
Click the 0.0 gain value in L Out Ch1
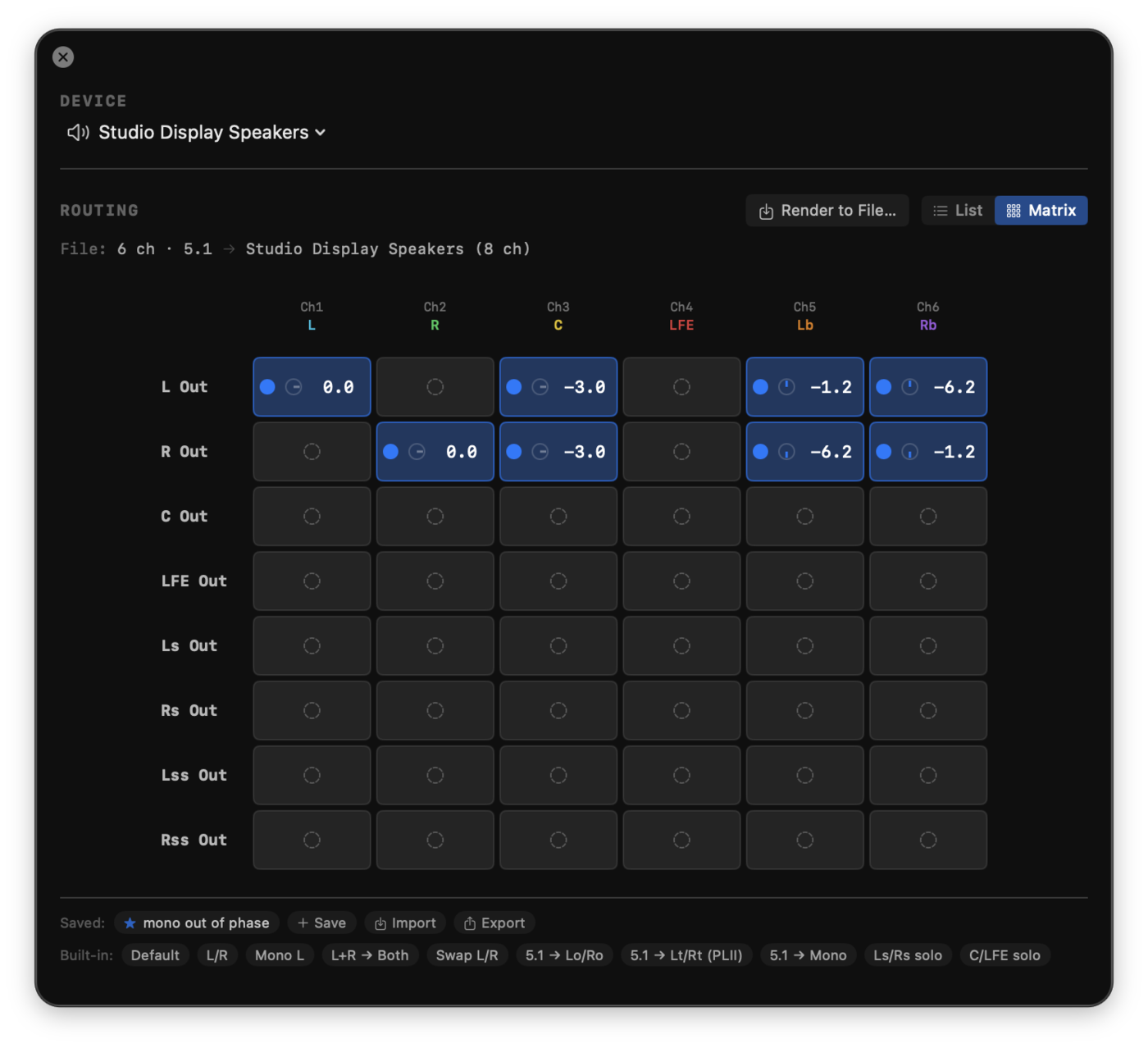point(338,387)
